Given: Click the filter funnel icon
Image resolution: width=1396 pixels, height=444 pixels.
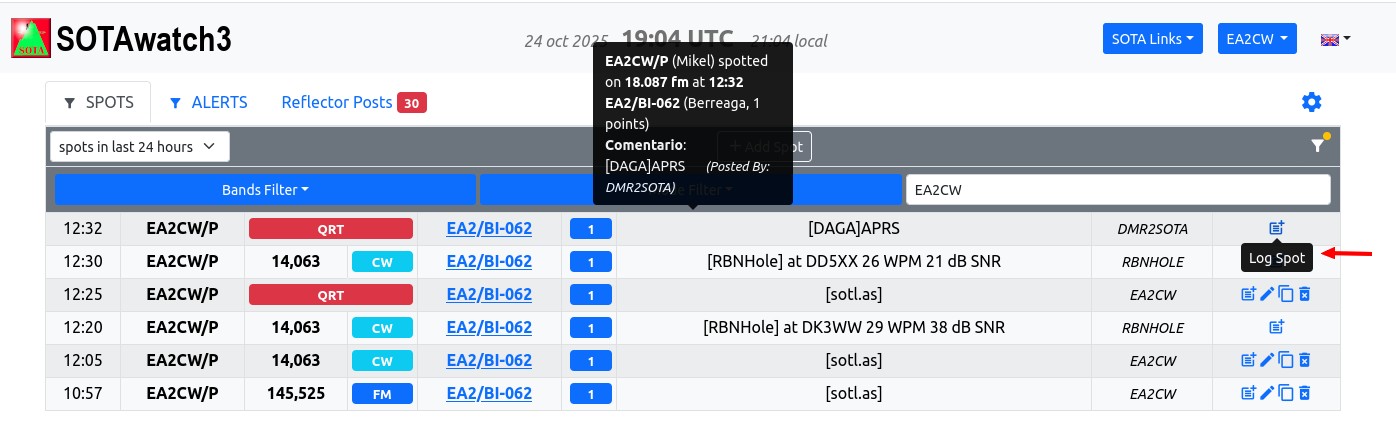Looking at the screenshot, I should click(x=1318, y=146).
